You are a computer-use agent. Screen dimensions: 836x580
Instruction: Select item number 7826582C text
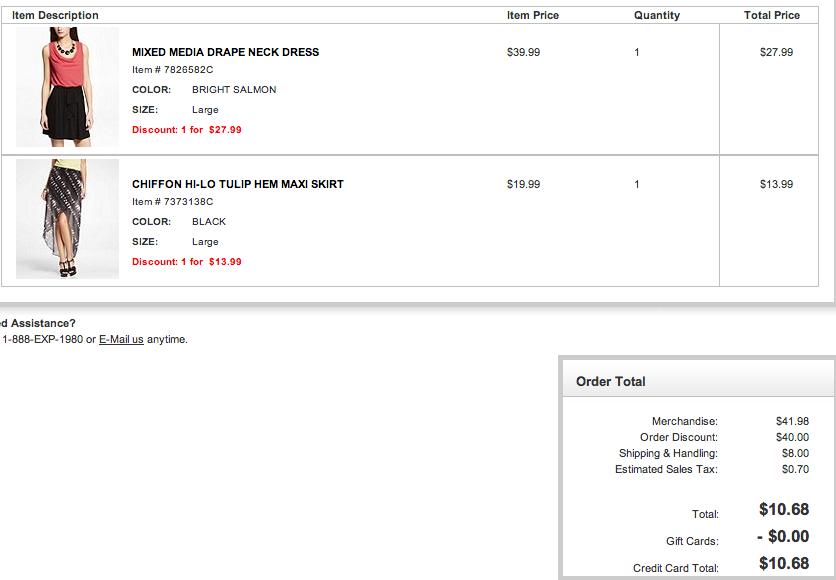coord(172,70)
